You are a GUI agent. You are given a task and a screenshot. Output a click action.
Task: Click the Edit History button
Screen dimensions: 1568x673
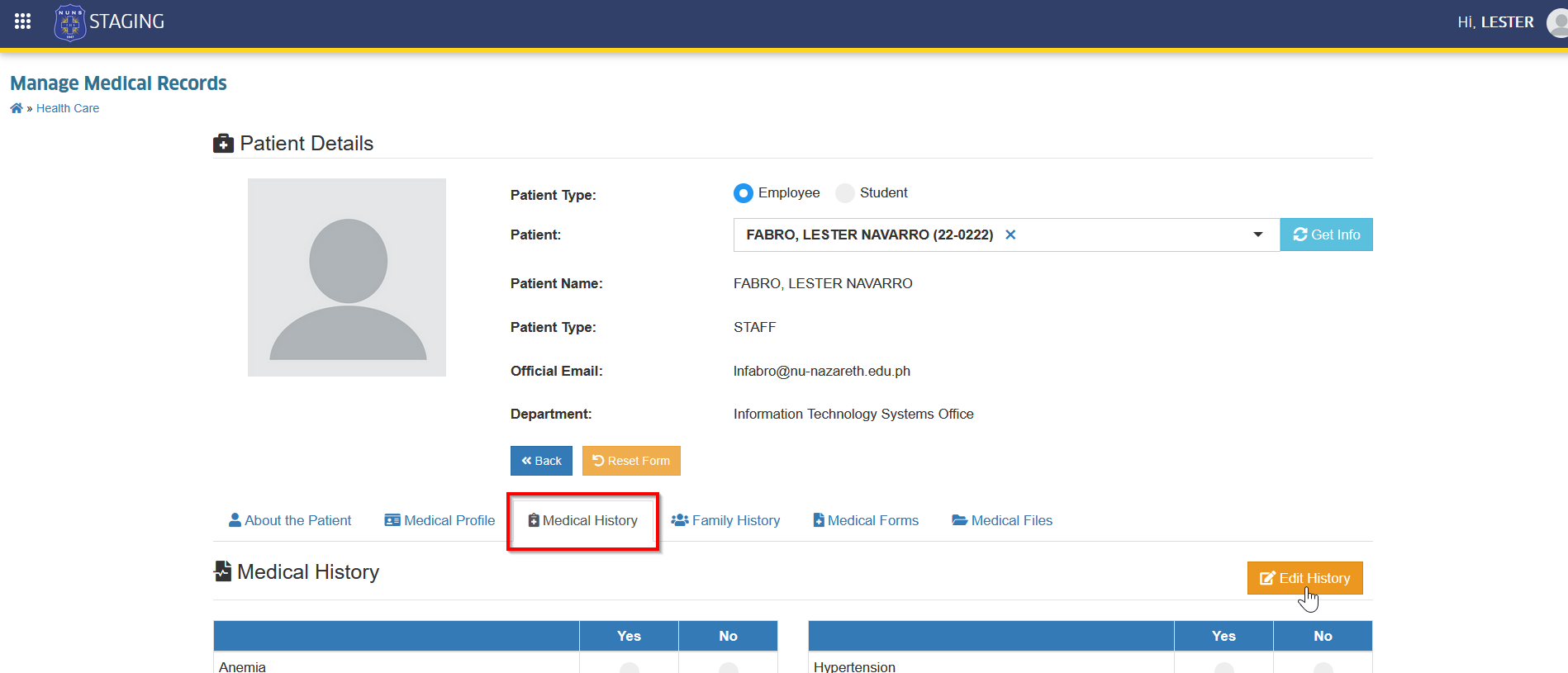[x=1305, y=578]
